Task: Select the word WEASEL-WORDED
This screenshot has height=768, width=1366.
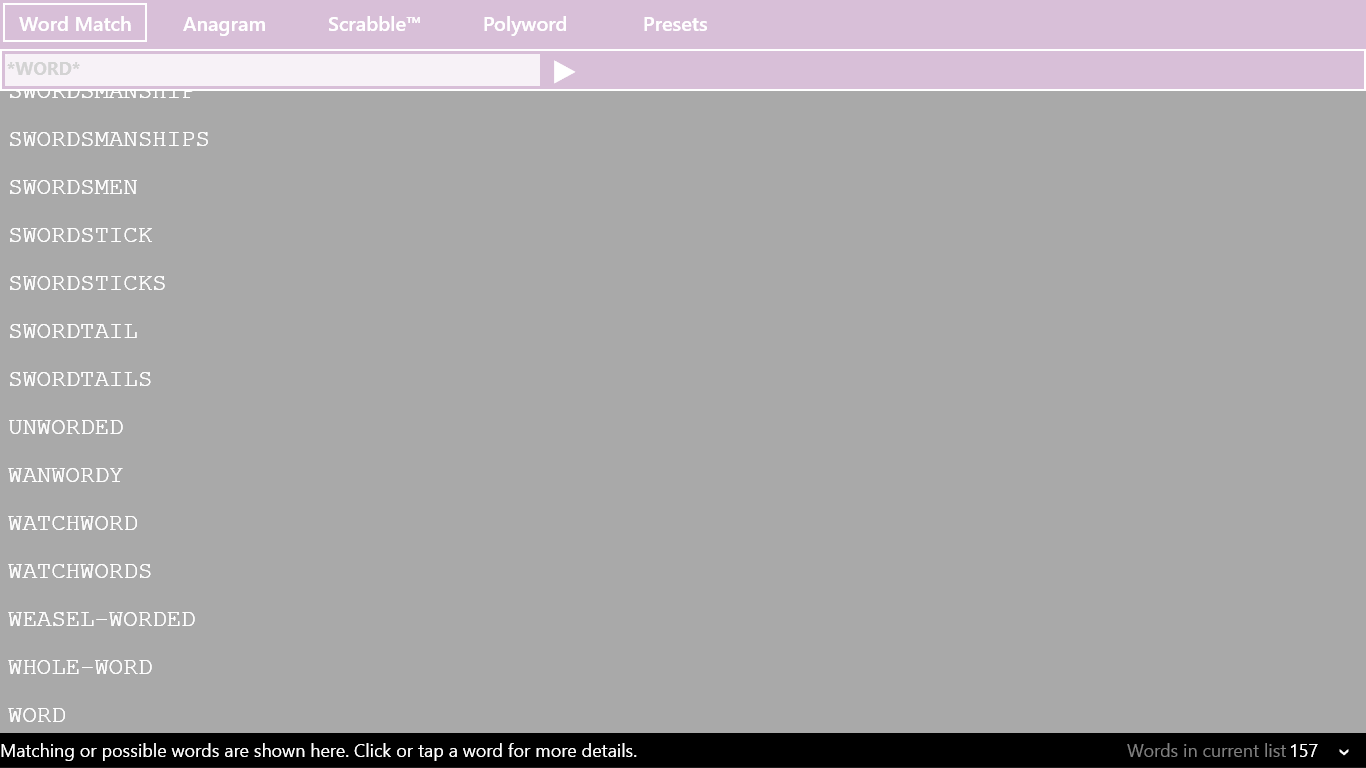Action: [102, 619]
